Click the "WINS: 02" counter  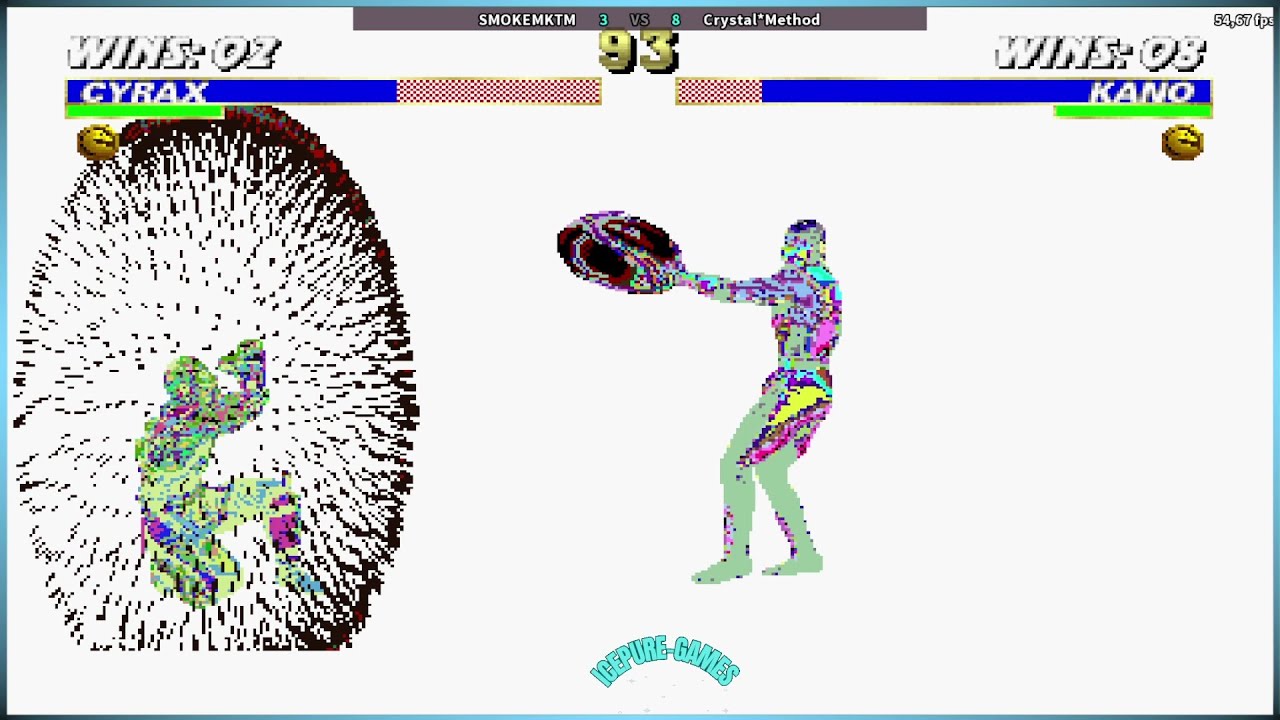tap(173, 53)
